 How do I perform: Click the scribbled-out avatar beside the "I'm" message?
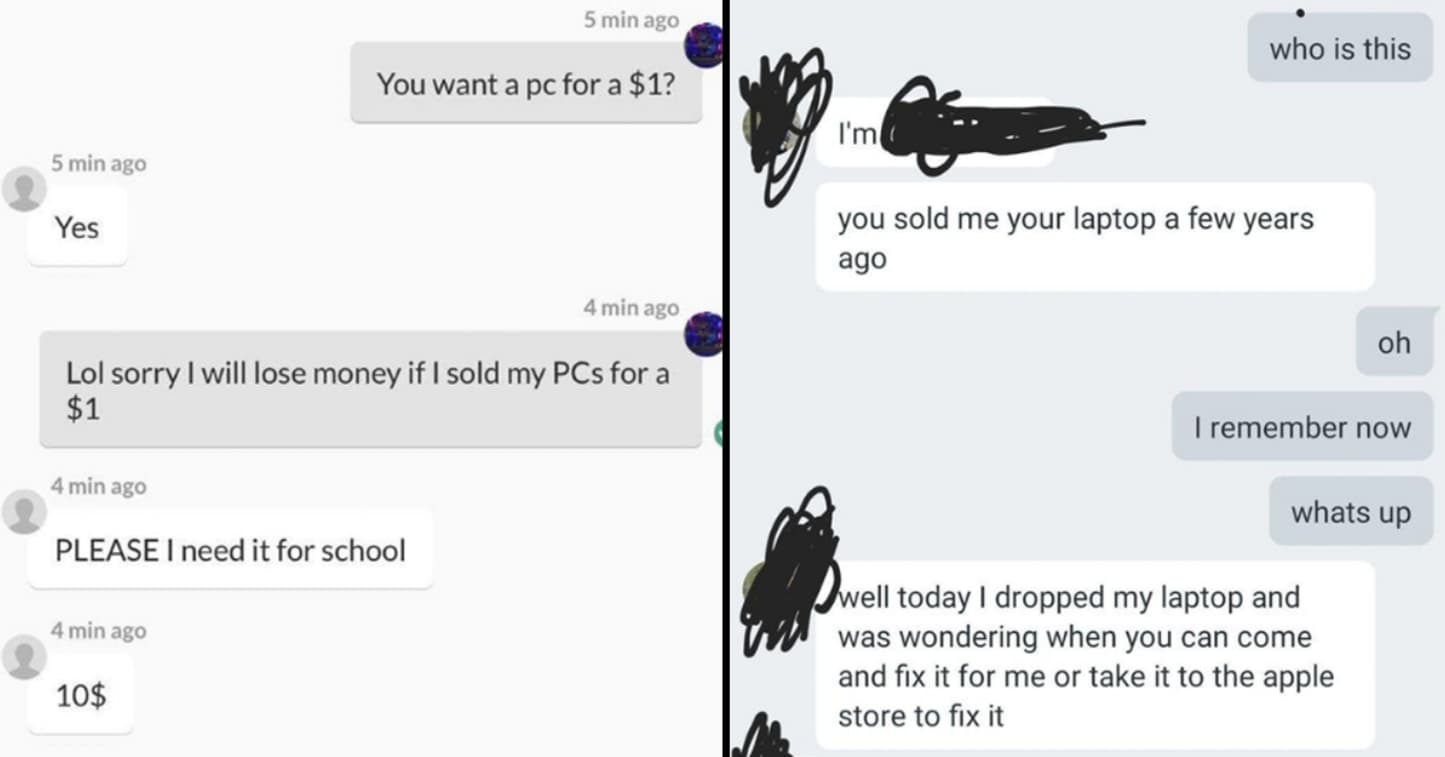pyautogui.click(x=782, y=125)
